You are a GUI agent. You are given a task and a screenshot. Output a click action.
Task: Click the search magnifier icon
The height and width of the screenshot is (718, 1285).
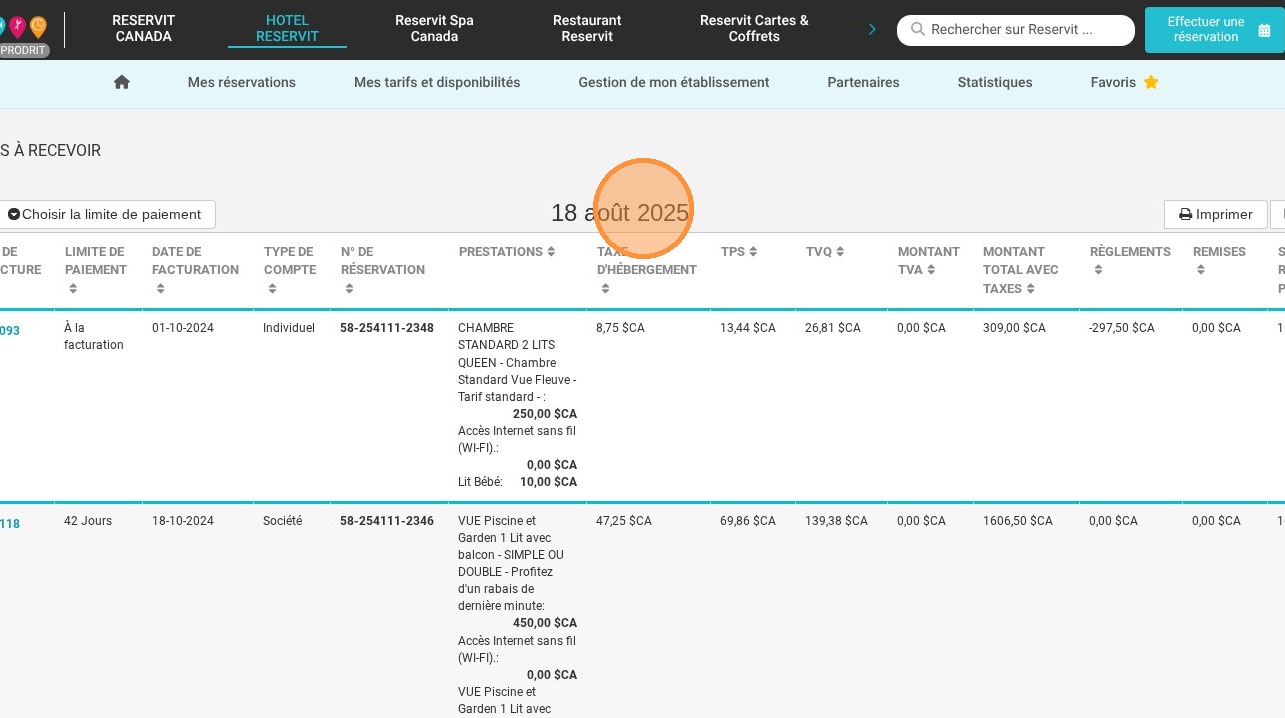(x=917, y=29)
